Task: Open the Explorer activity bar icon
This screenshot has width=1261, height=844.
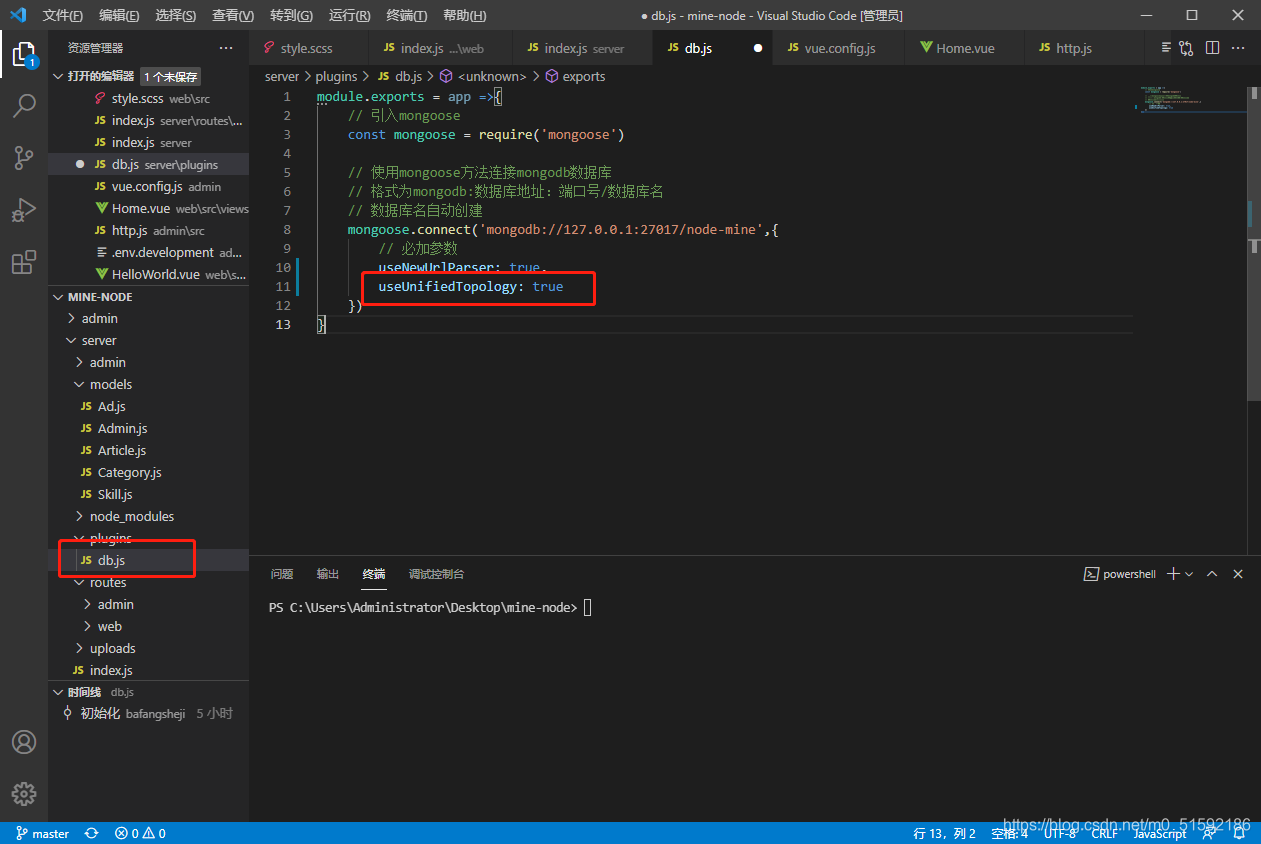Action: [x=24, y=54]
